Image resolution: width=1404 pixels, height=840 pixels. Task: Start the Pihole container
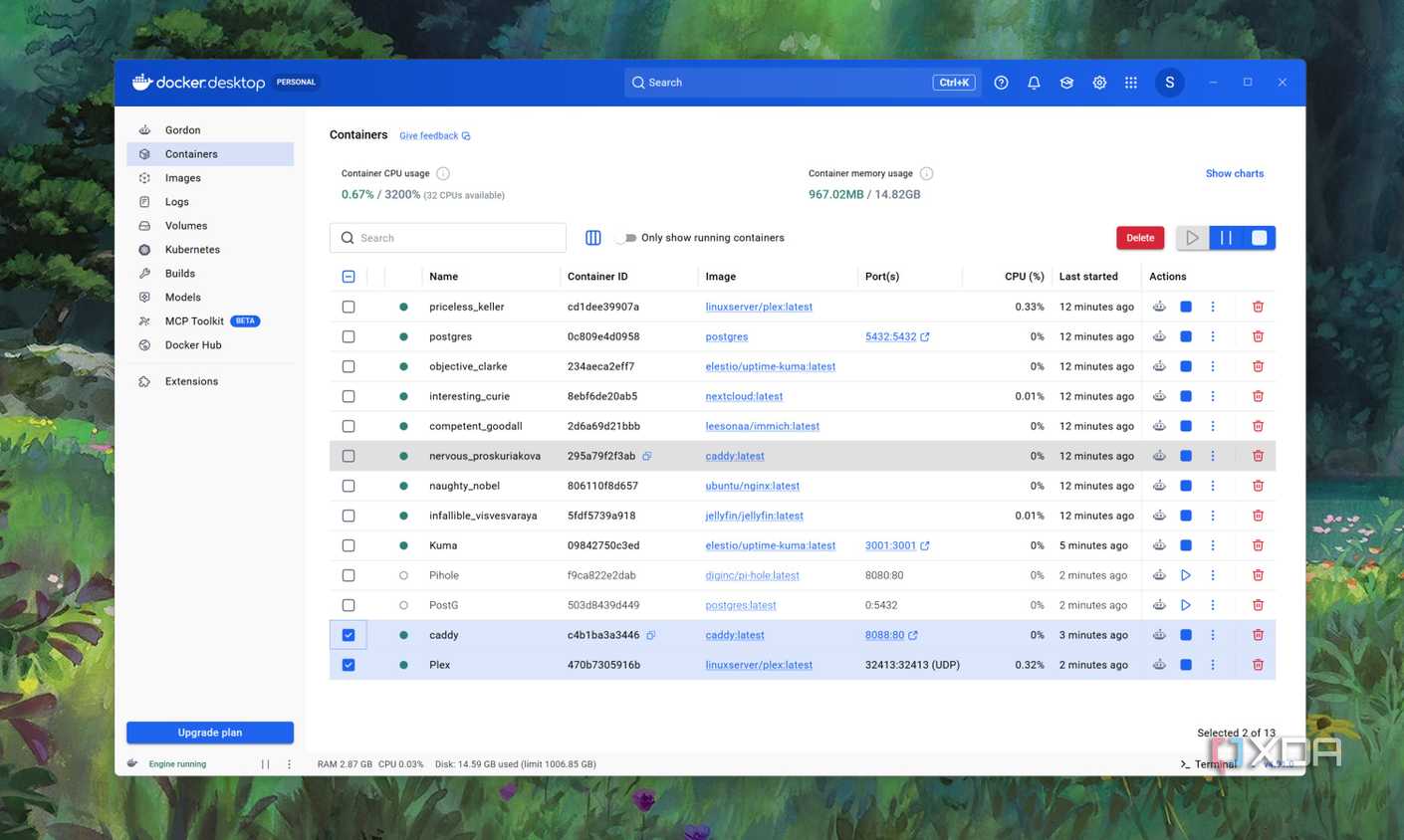[1186, 575]
